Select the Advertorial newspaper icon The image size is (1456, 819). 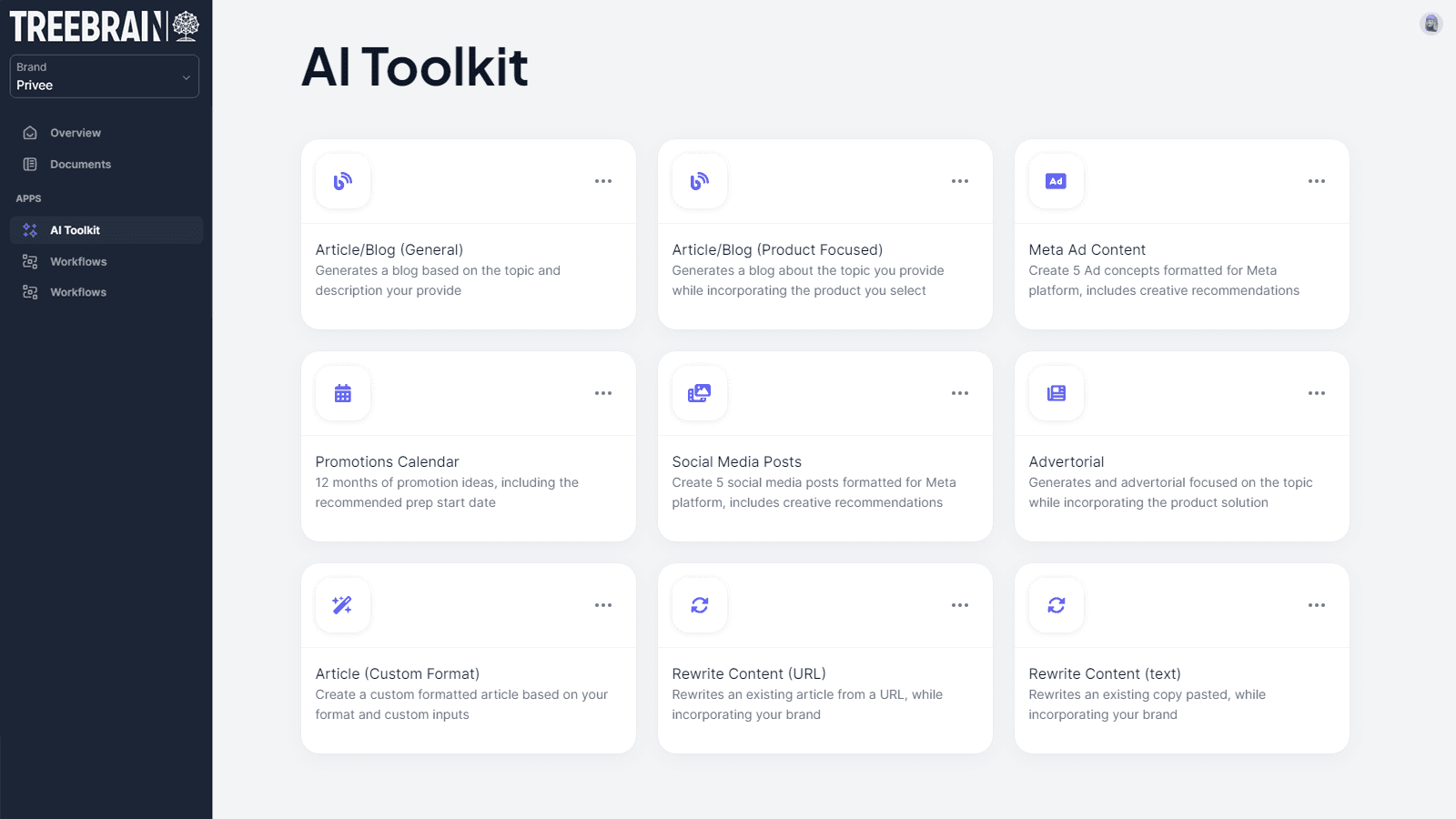(1056, 393)
